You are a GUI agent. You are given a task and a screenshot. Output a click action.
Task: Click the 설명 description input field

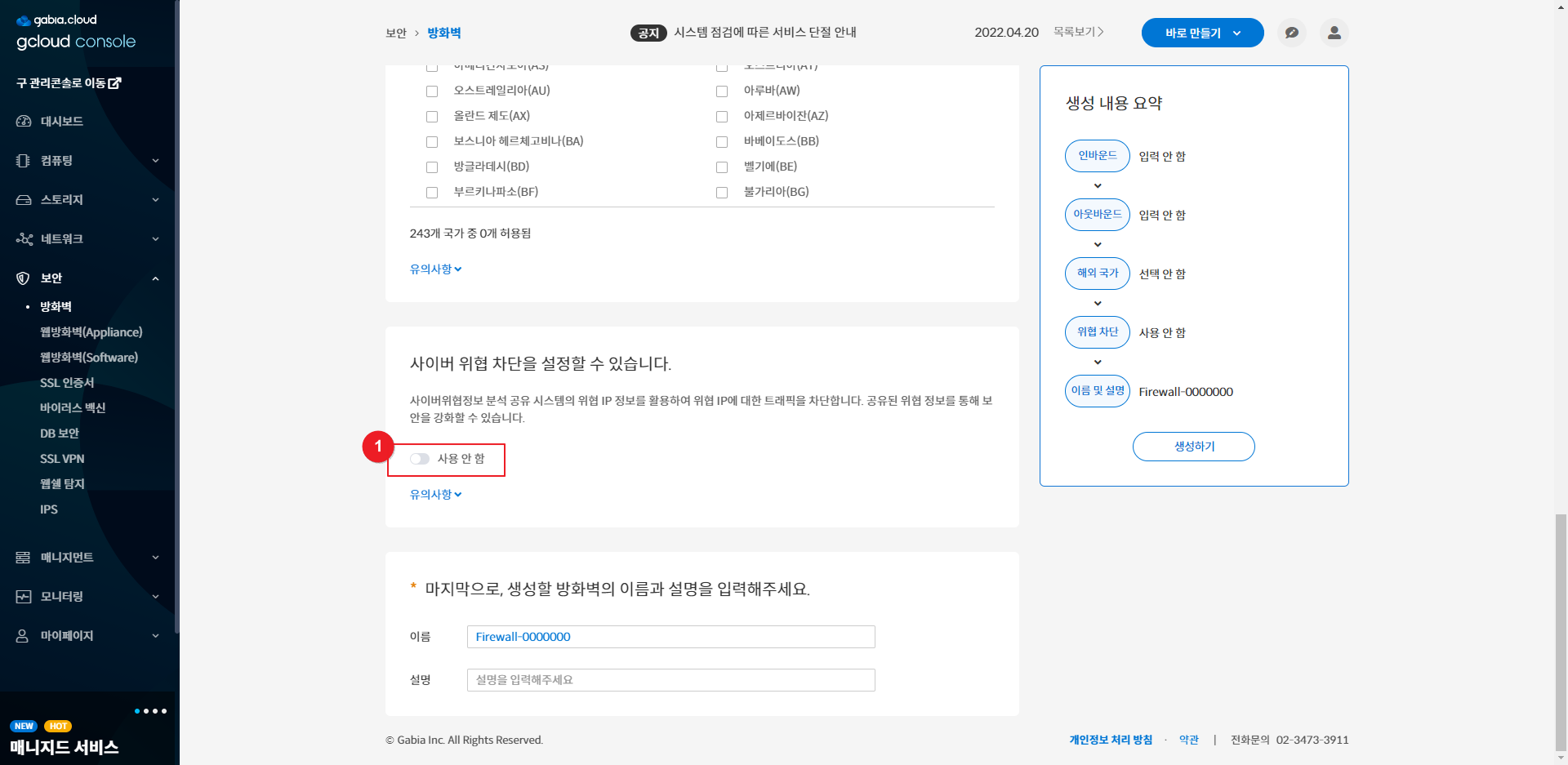coord(670,680)
